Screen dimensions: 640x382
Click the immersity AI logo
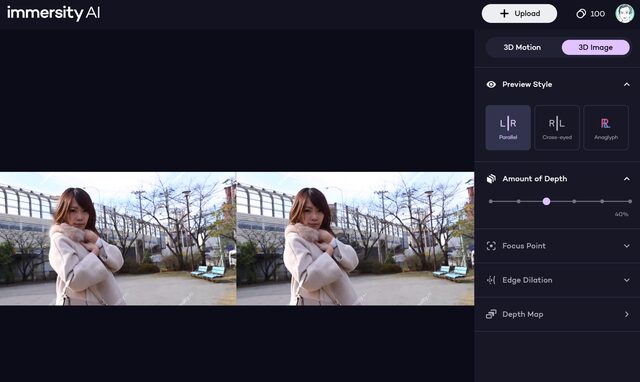point(53,13)
